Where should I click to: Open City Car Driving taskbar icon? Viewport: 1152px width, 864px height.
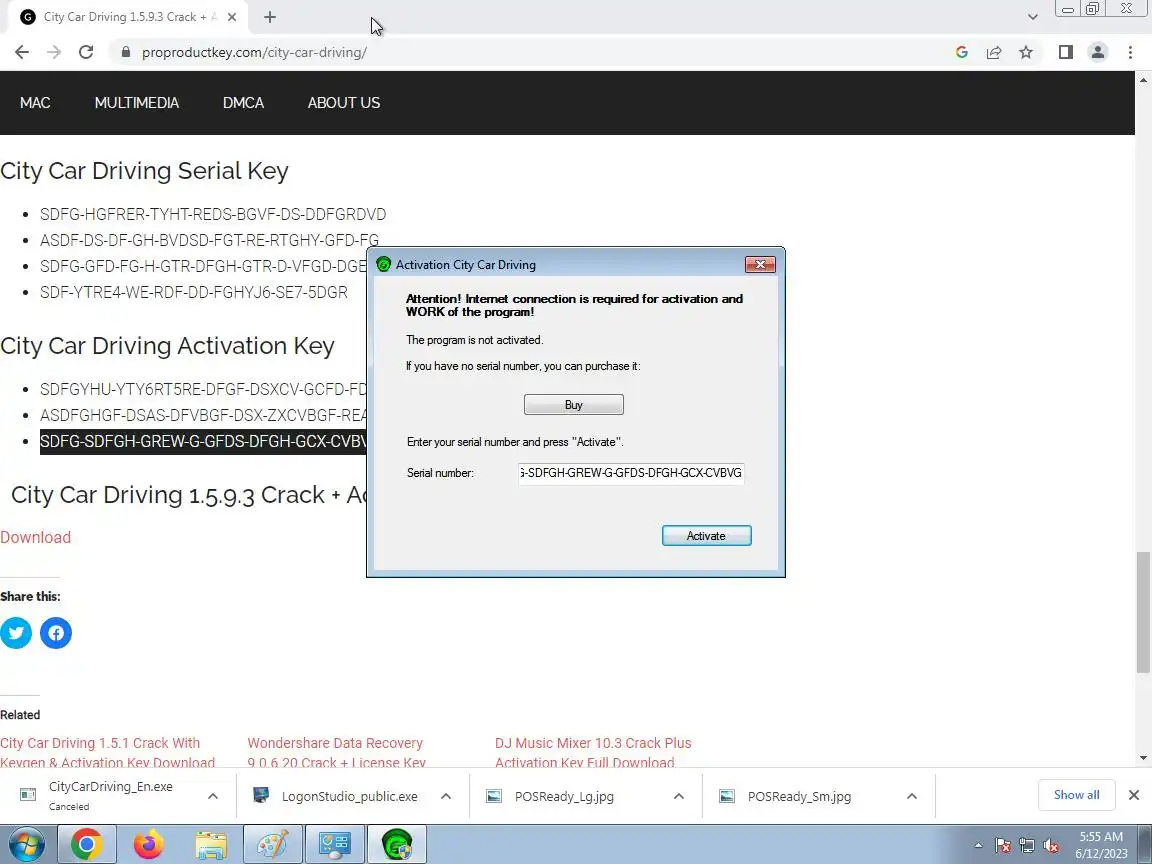[x=397, y=845]
